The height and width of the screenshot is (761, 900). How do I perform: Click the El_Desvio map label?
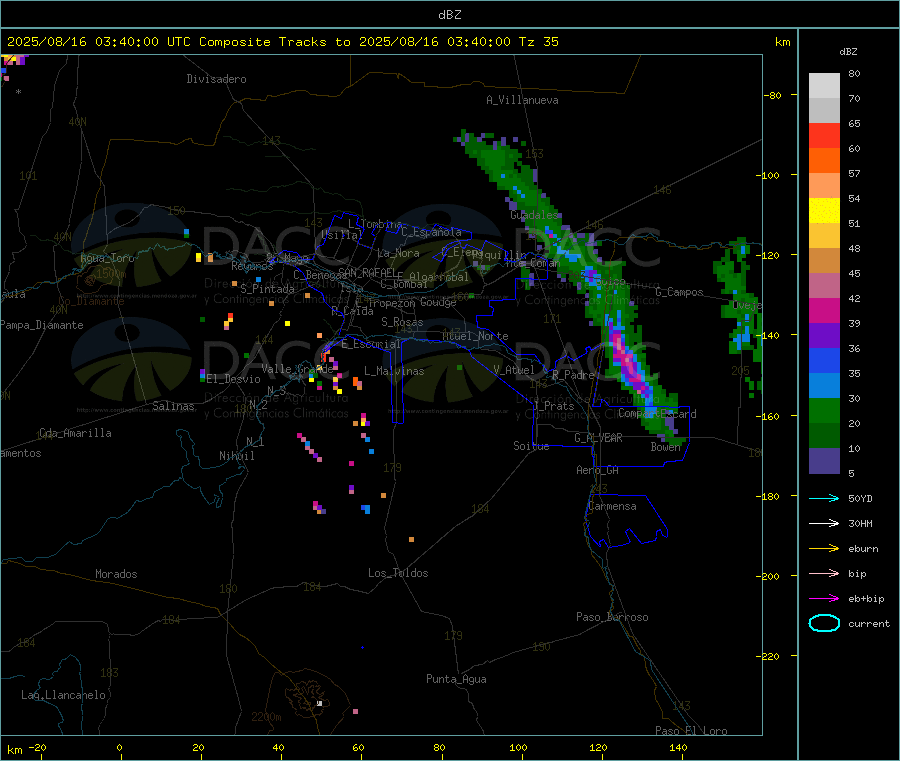click(x=233, y=379)
